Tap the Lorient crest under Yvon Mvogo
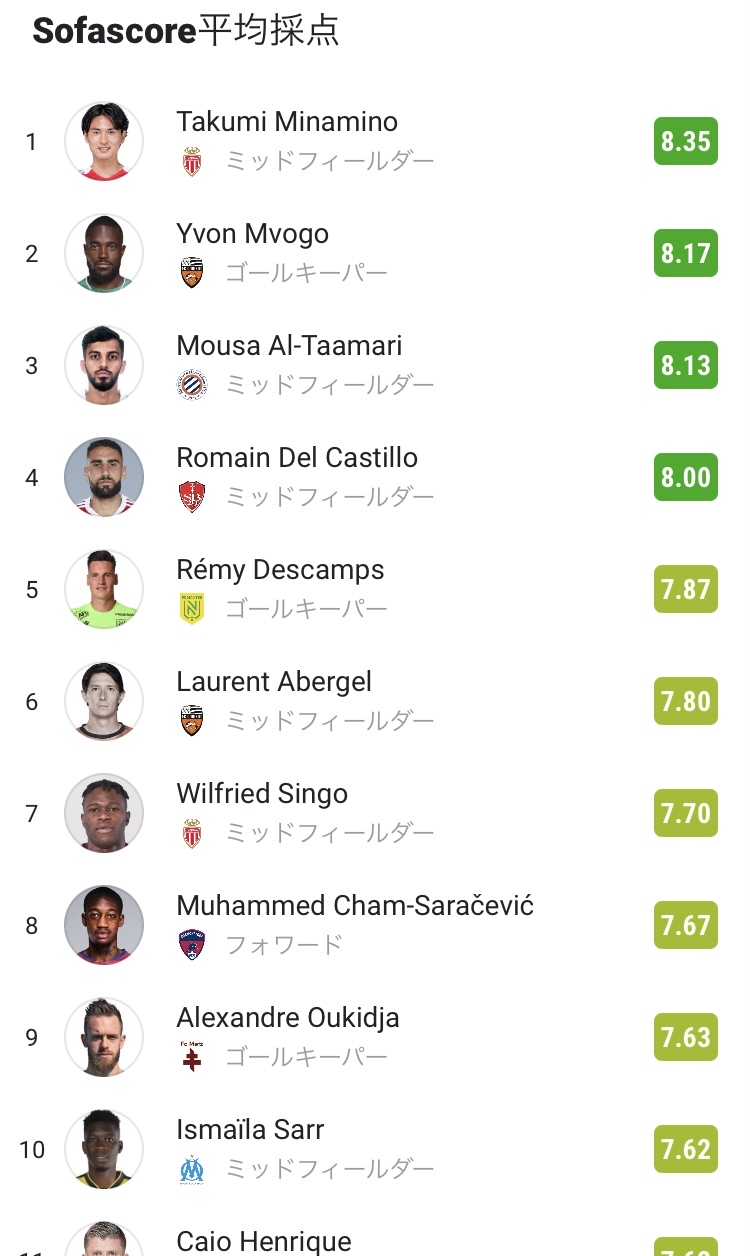This screenshot has height=1256, width=750. point(192,273)
